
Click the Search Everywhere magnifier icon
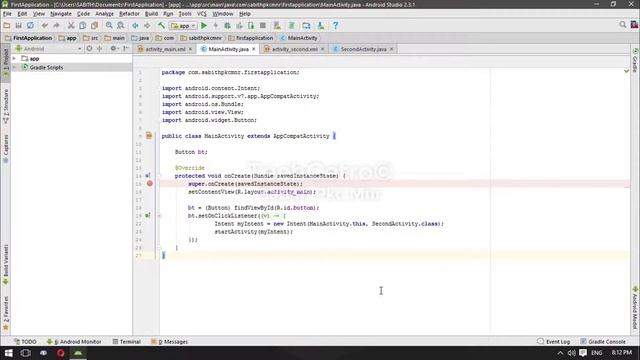[x=622, y=25]
